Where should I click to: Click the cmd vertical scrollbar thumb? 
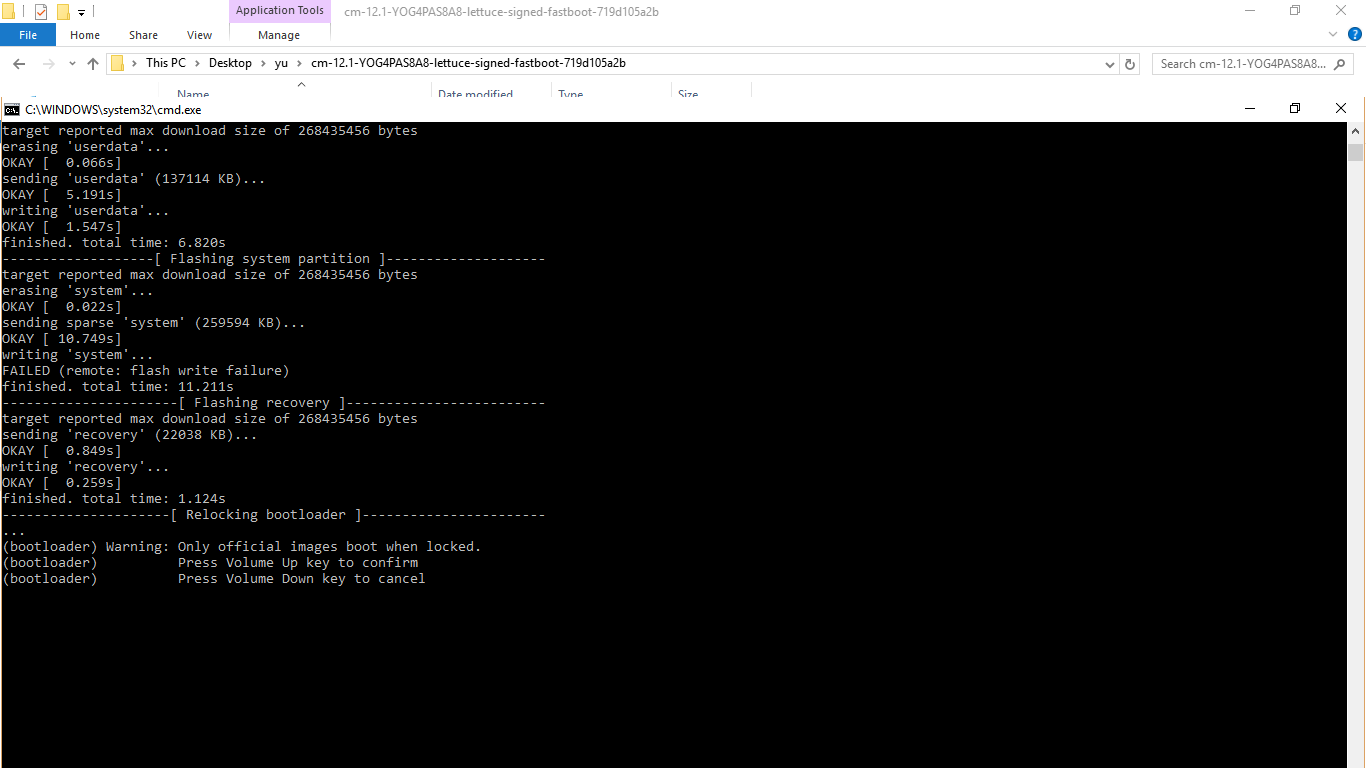tap(1355, 152)
